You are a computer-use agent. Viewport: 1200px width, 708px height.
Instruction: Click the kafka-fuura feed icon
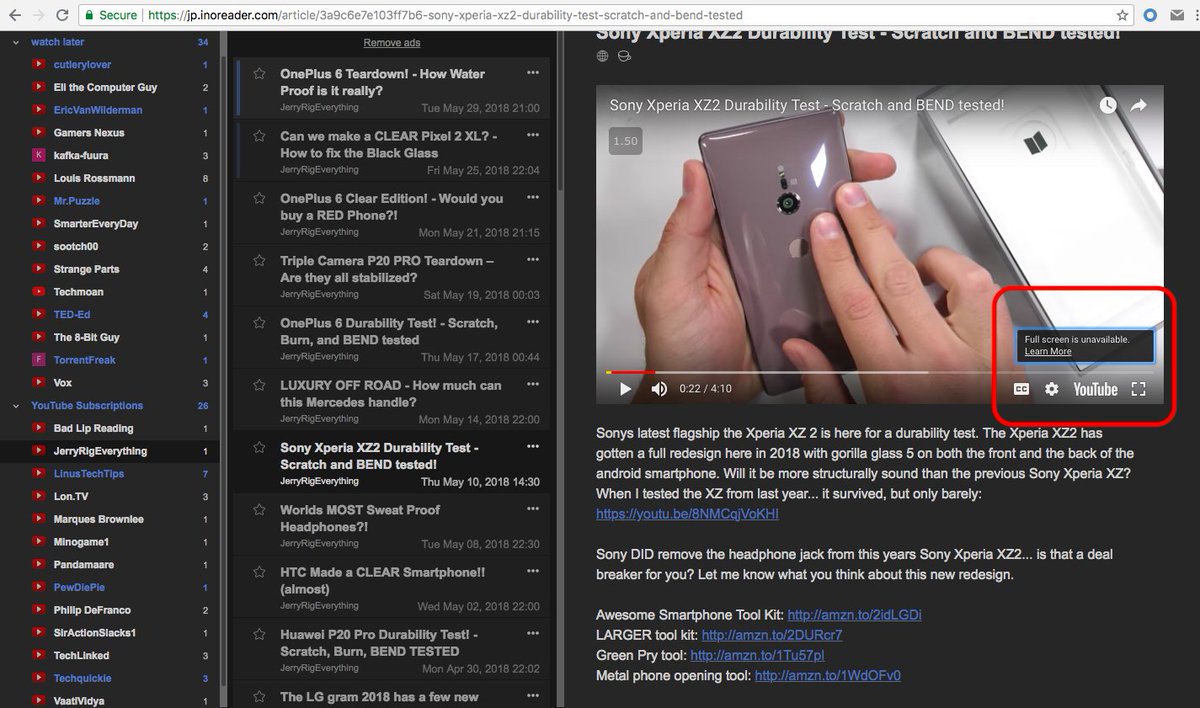(x=38, y=155)
